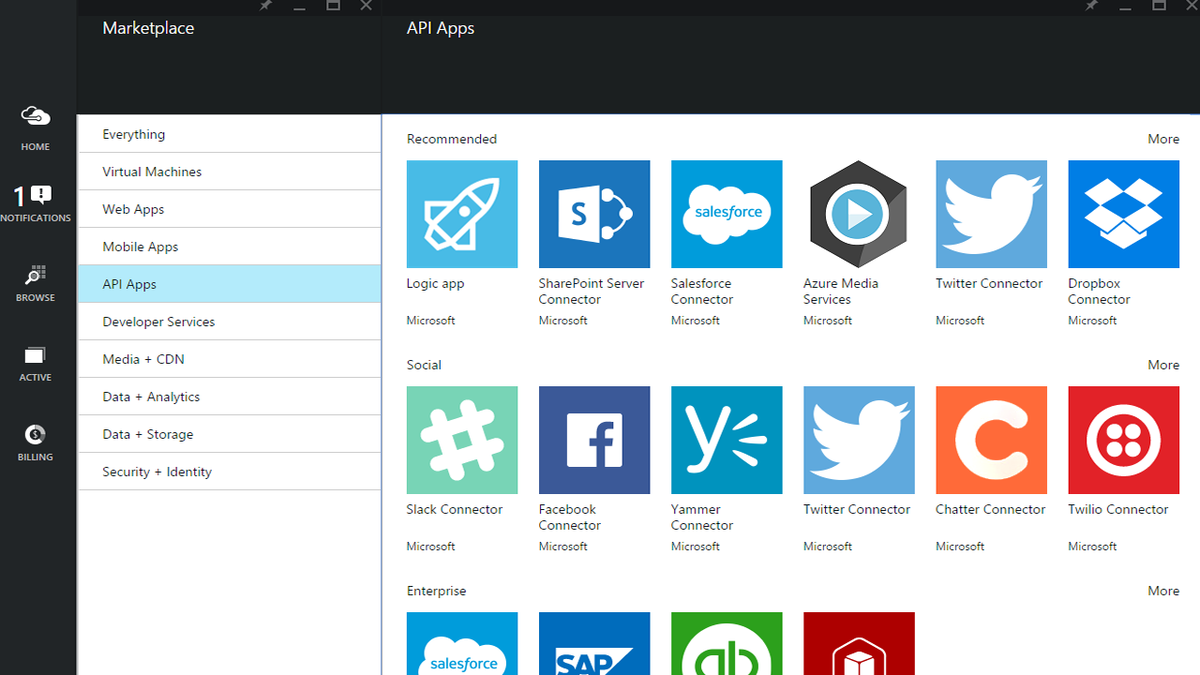
Task: Maximize the Marketplace blade
Action: pos(333,5)
